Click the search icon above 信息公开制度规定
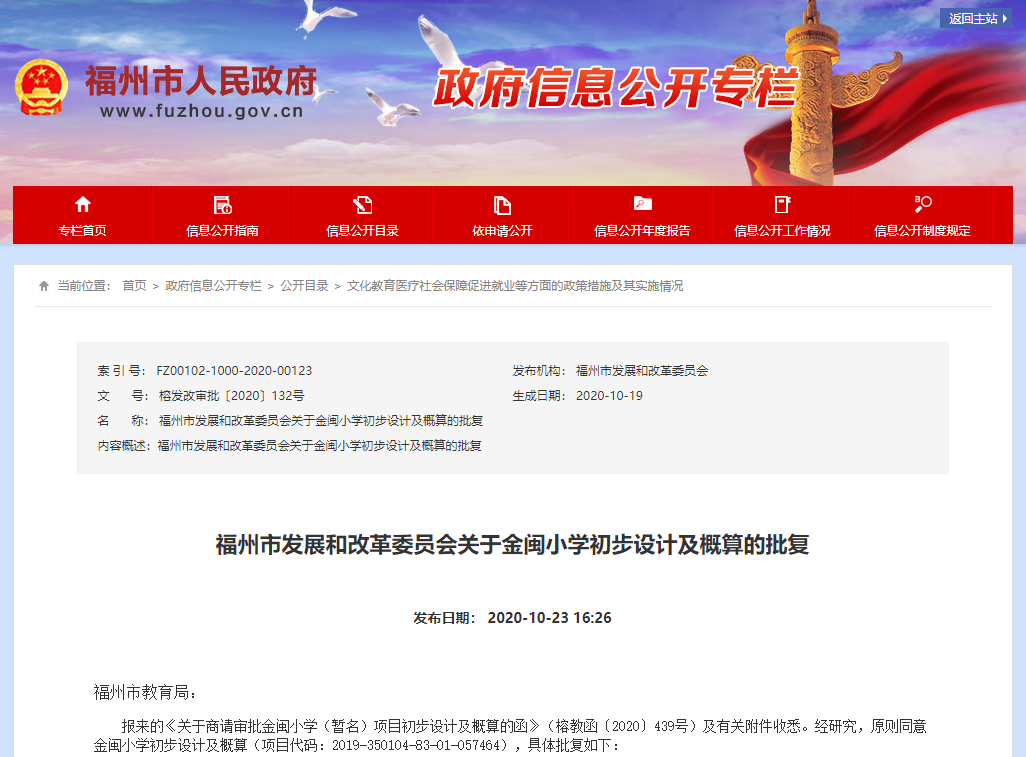1026x757 pixels. 923,204
